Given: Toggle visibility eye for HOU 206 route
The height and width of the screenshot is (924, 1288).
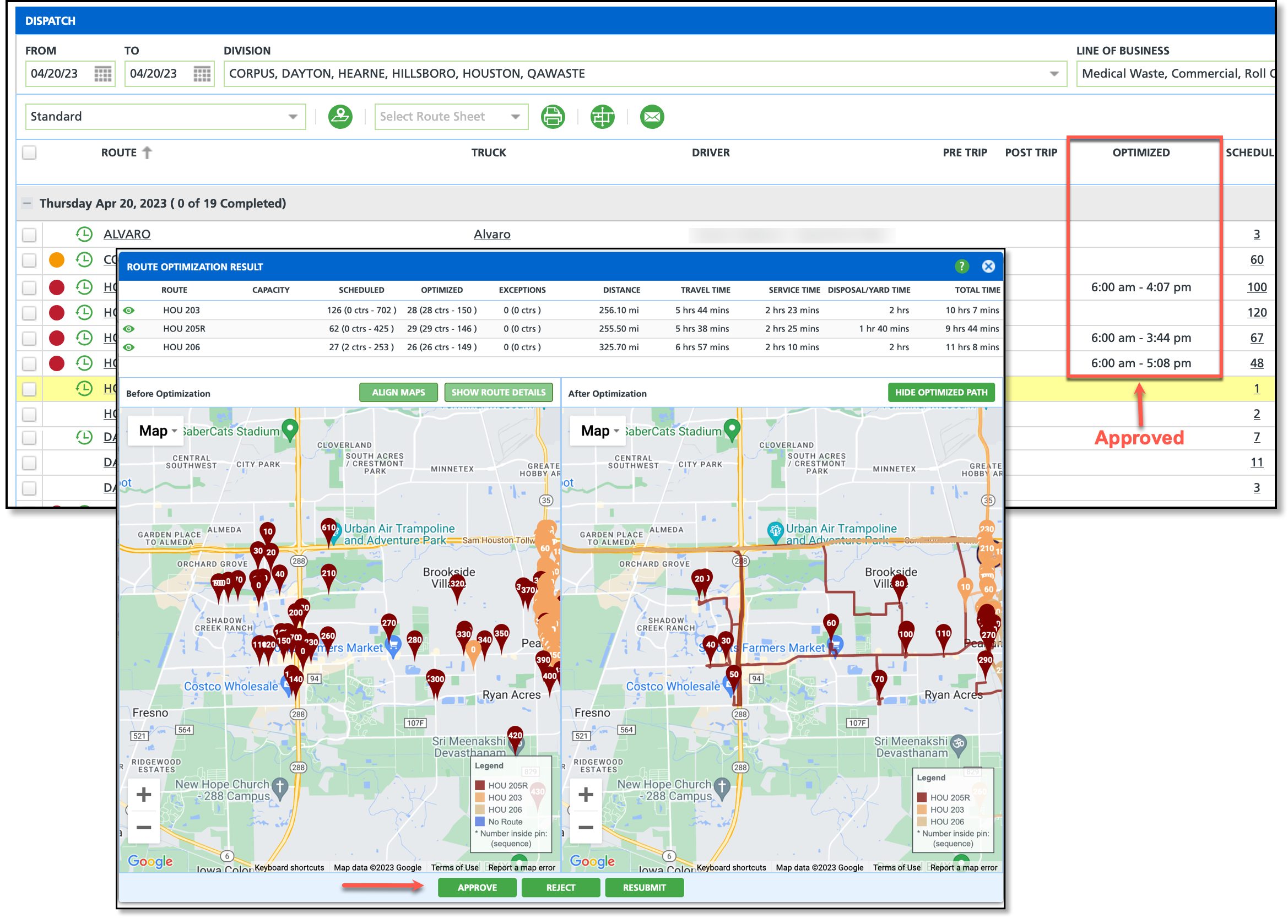Looking at the screenshot, I should point(129,347).
